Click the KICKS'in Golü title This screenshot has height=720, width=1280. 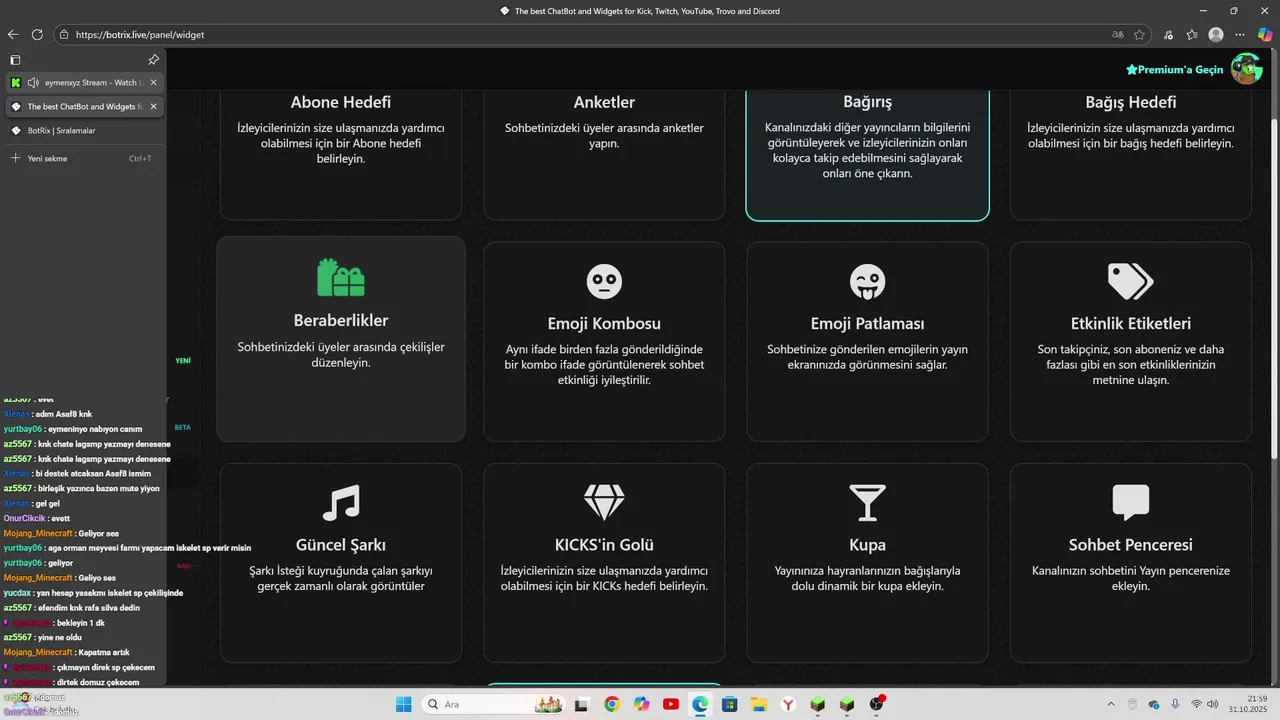604,546
